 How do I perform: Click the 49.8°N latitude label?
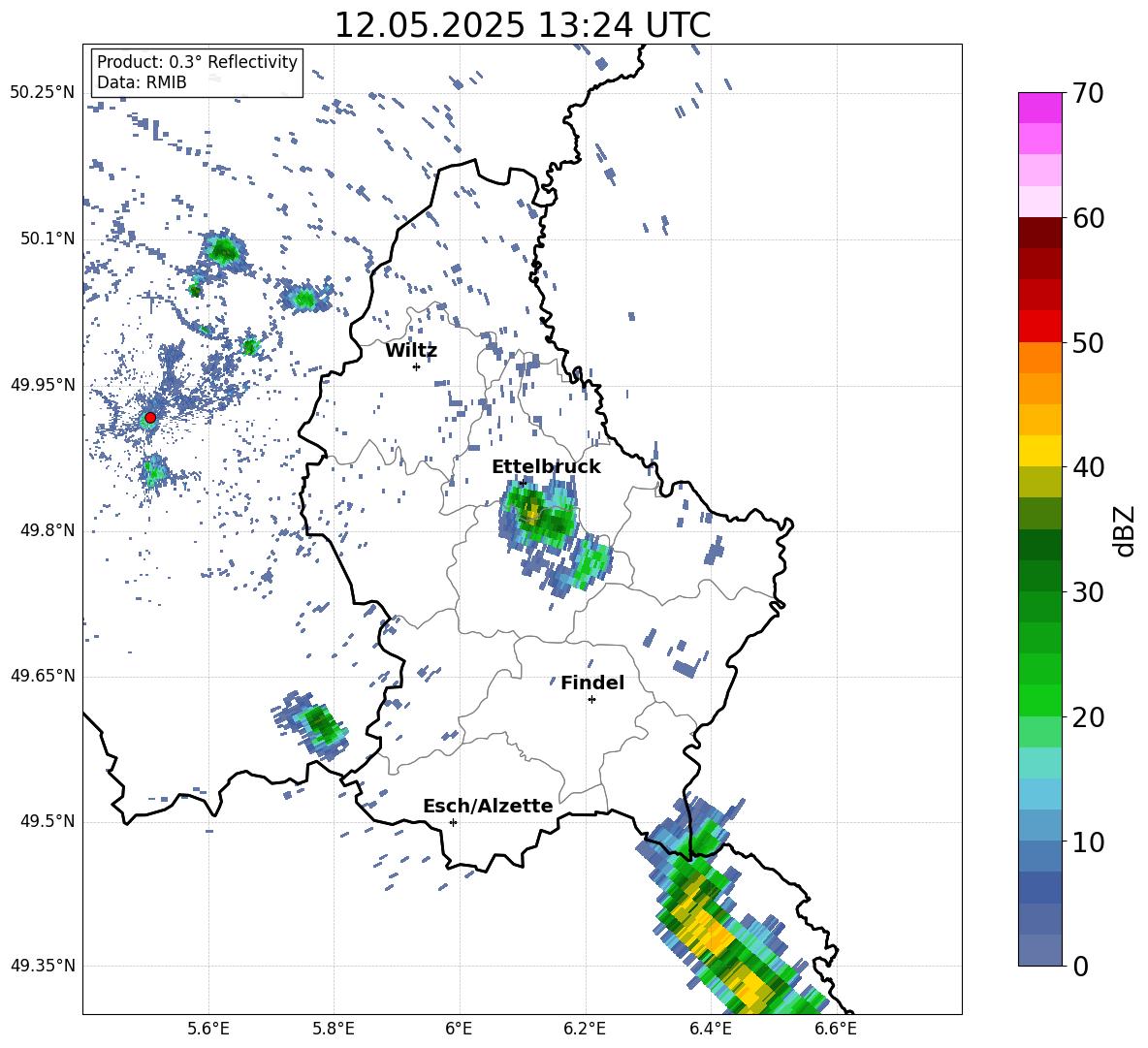(x=47, y=530)
